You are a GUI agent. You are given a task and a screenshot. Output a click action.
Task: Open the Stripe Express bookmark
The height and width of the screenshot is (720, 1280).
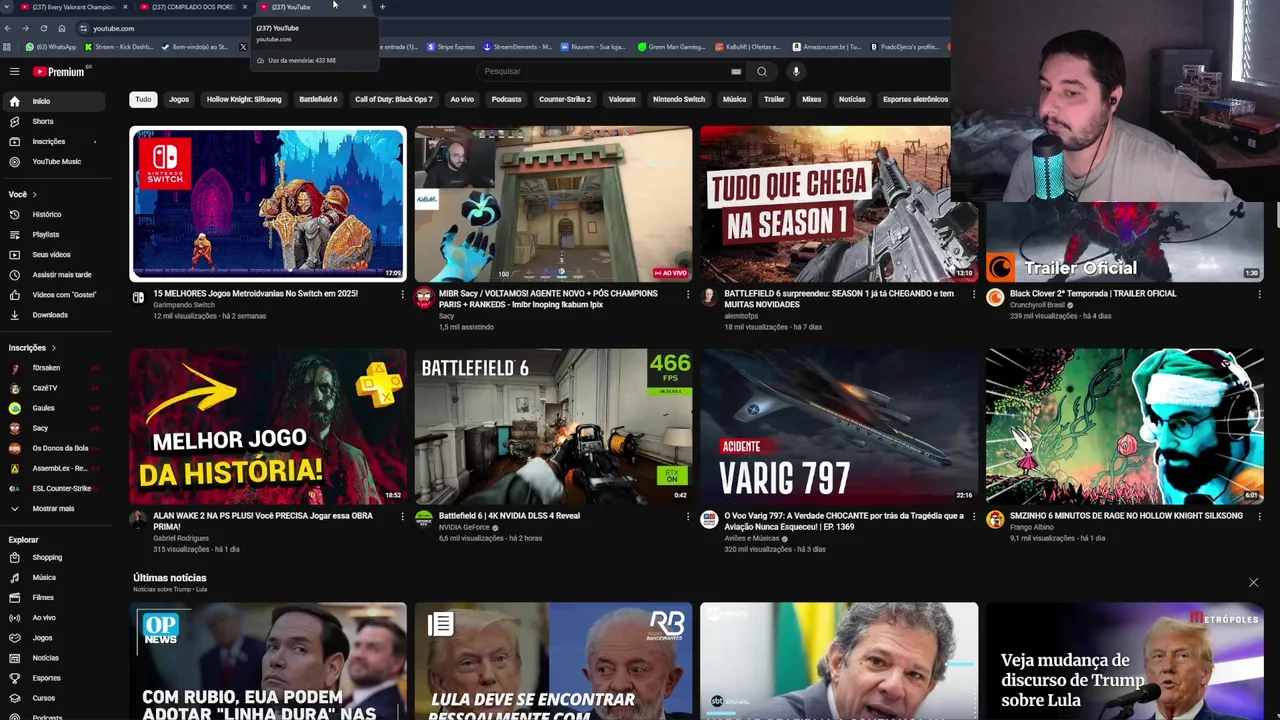pyautogui.click(x=450, y=47)
